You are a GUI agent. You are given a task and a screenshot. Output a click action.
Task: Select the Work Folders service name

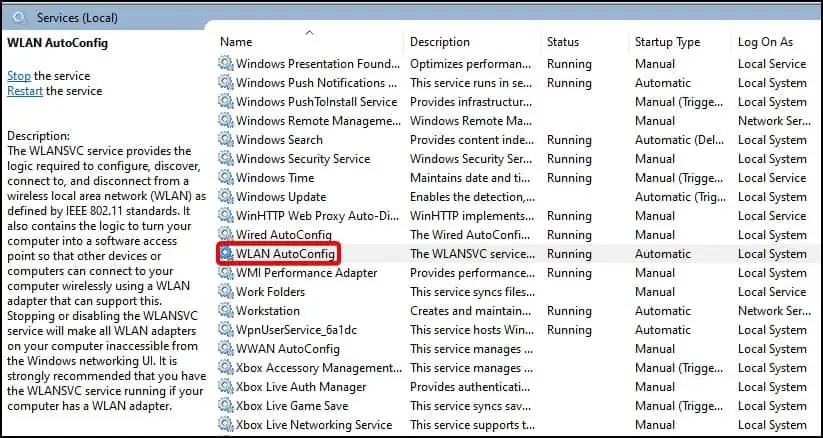point(270,292)
